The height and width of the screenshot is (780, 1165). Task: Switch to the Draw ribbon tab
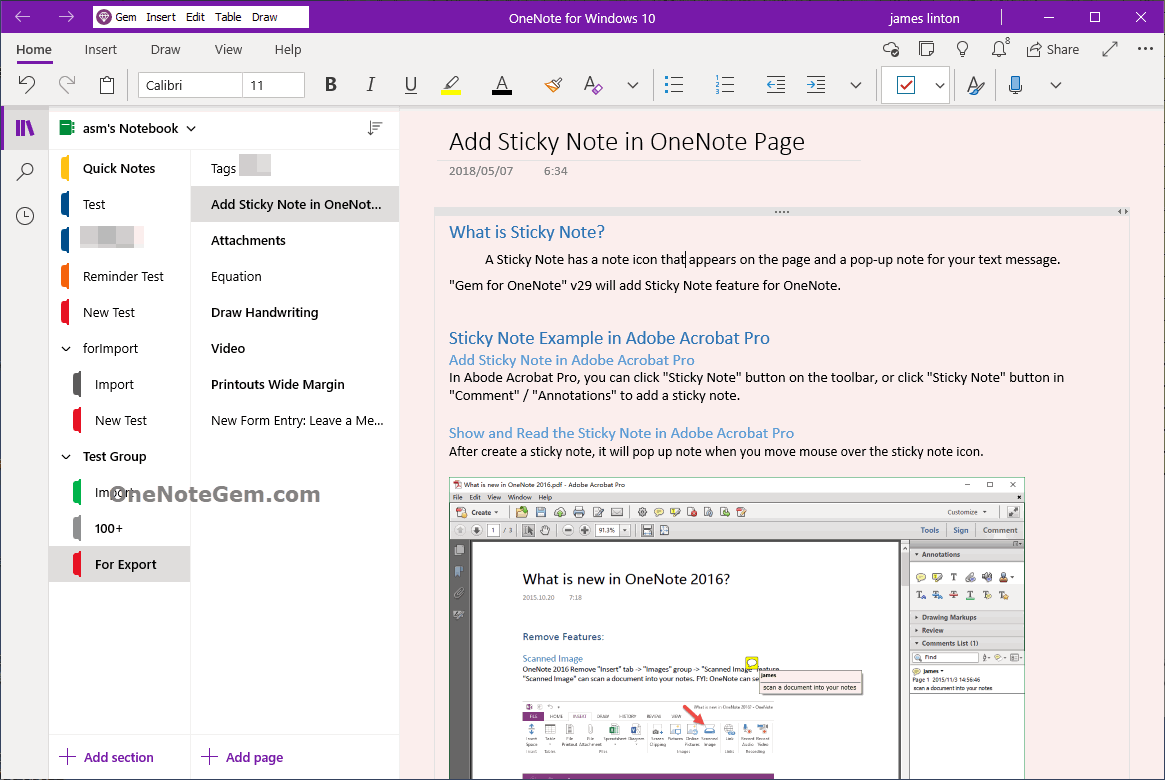tap(165, 50)
